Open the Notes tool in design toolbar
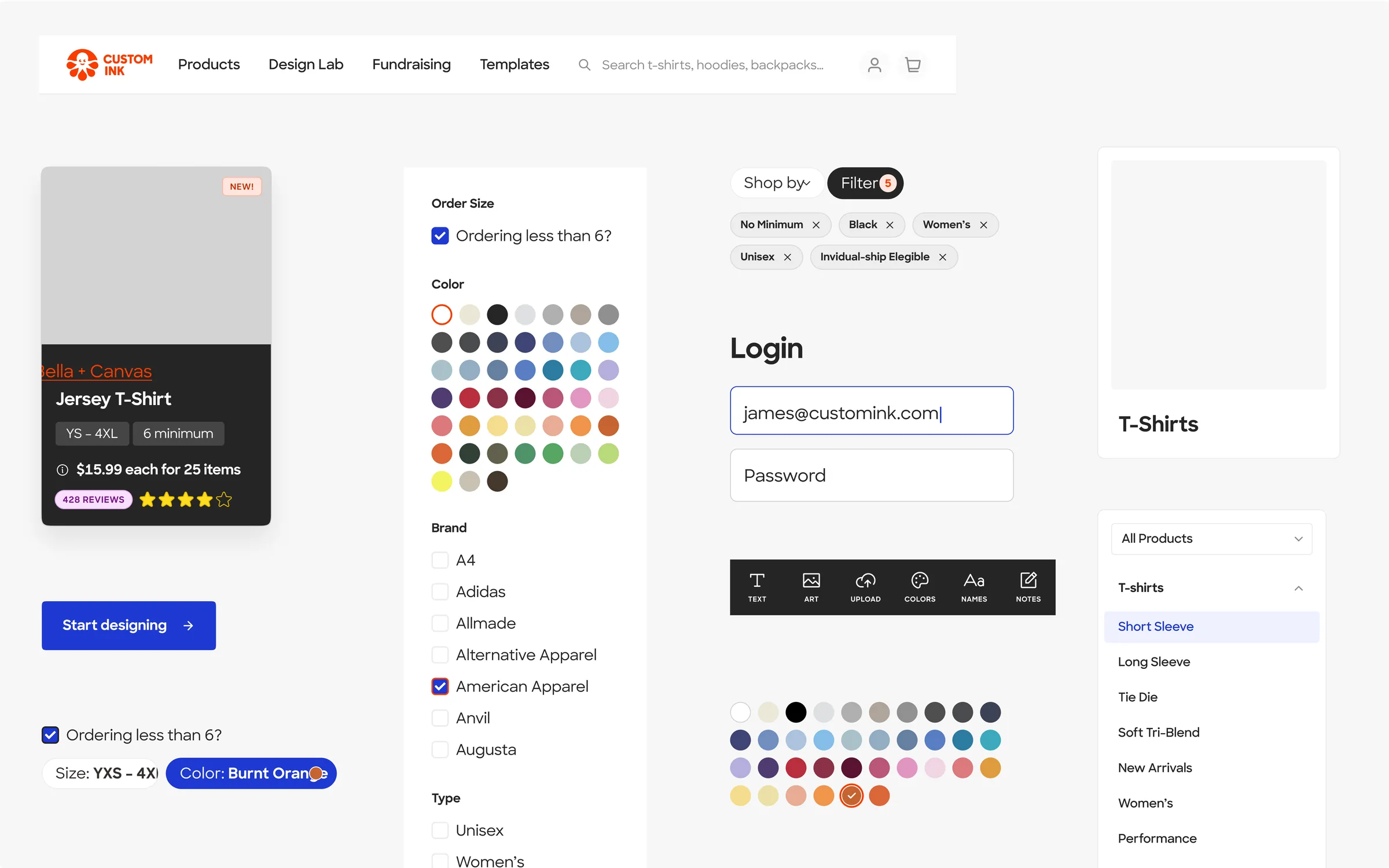Viewport: 1389px width, 868px height. click(x=1028, y=587)
